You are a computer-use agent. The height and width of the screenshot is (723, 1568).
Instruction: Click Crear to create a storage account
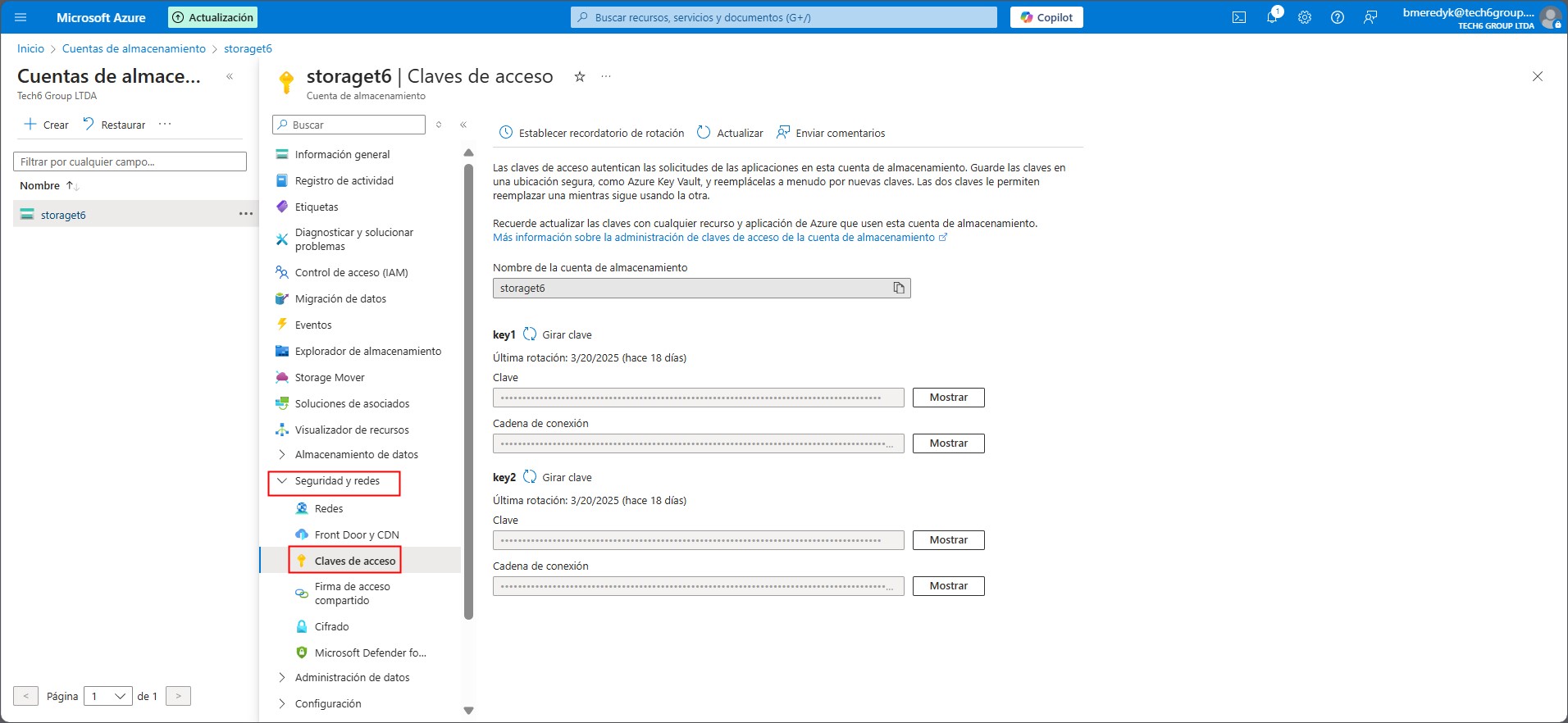pyautogui.click(x=47, y=125)
